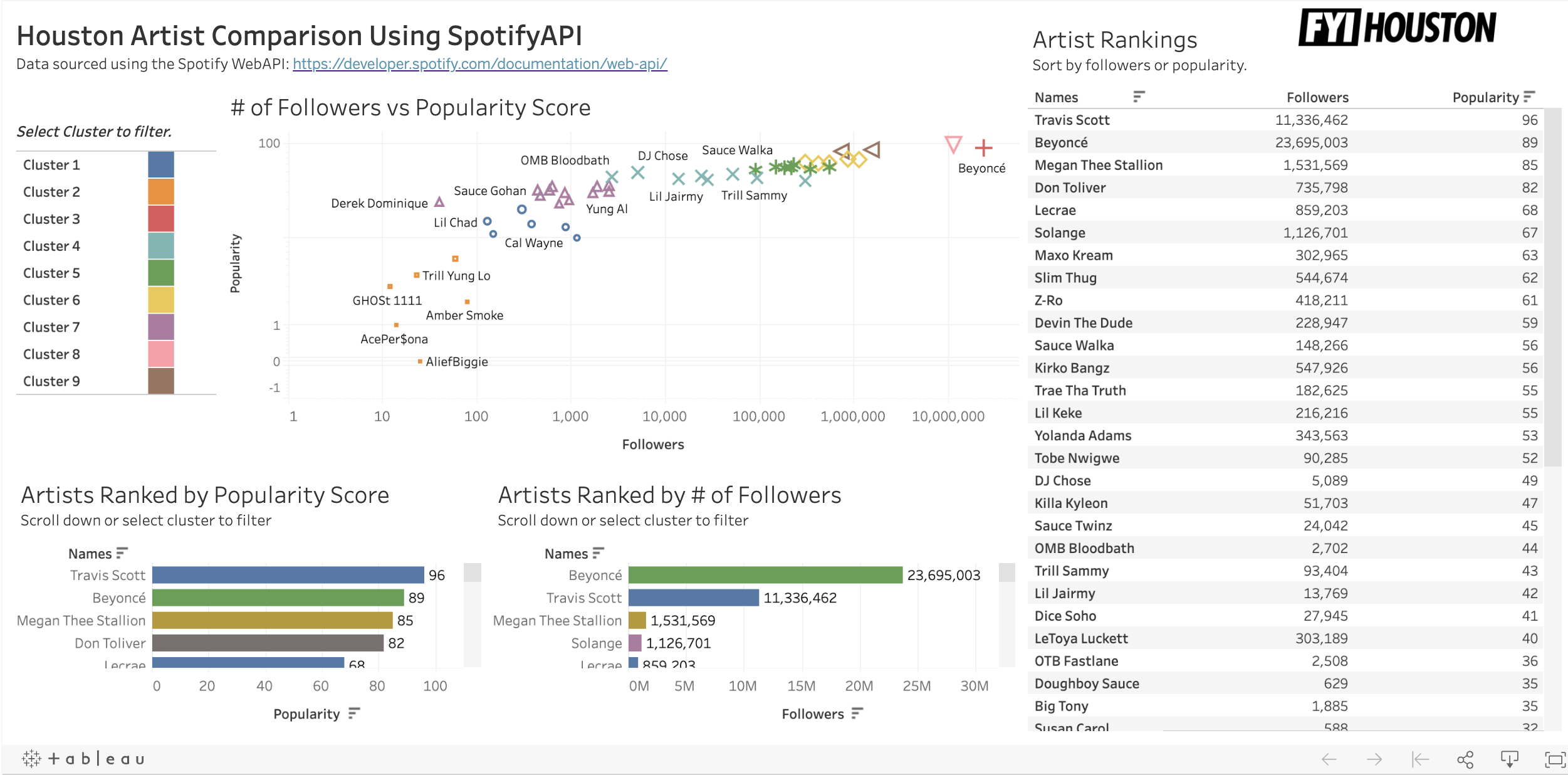Image resolution: width=1568 pixels, height=775 pixels.
Task: Click the popularity bar chart scrollbar
Action: [473, 572]
